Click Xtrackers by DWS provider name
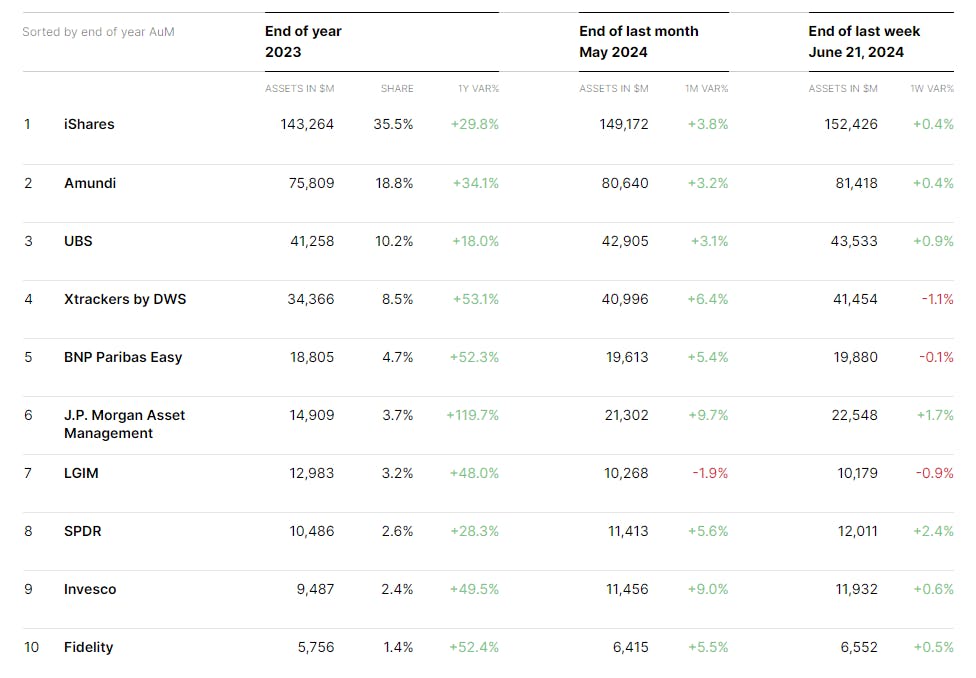The width and height of the screenshot is (976, 678). (125, 299)
